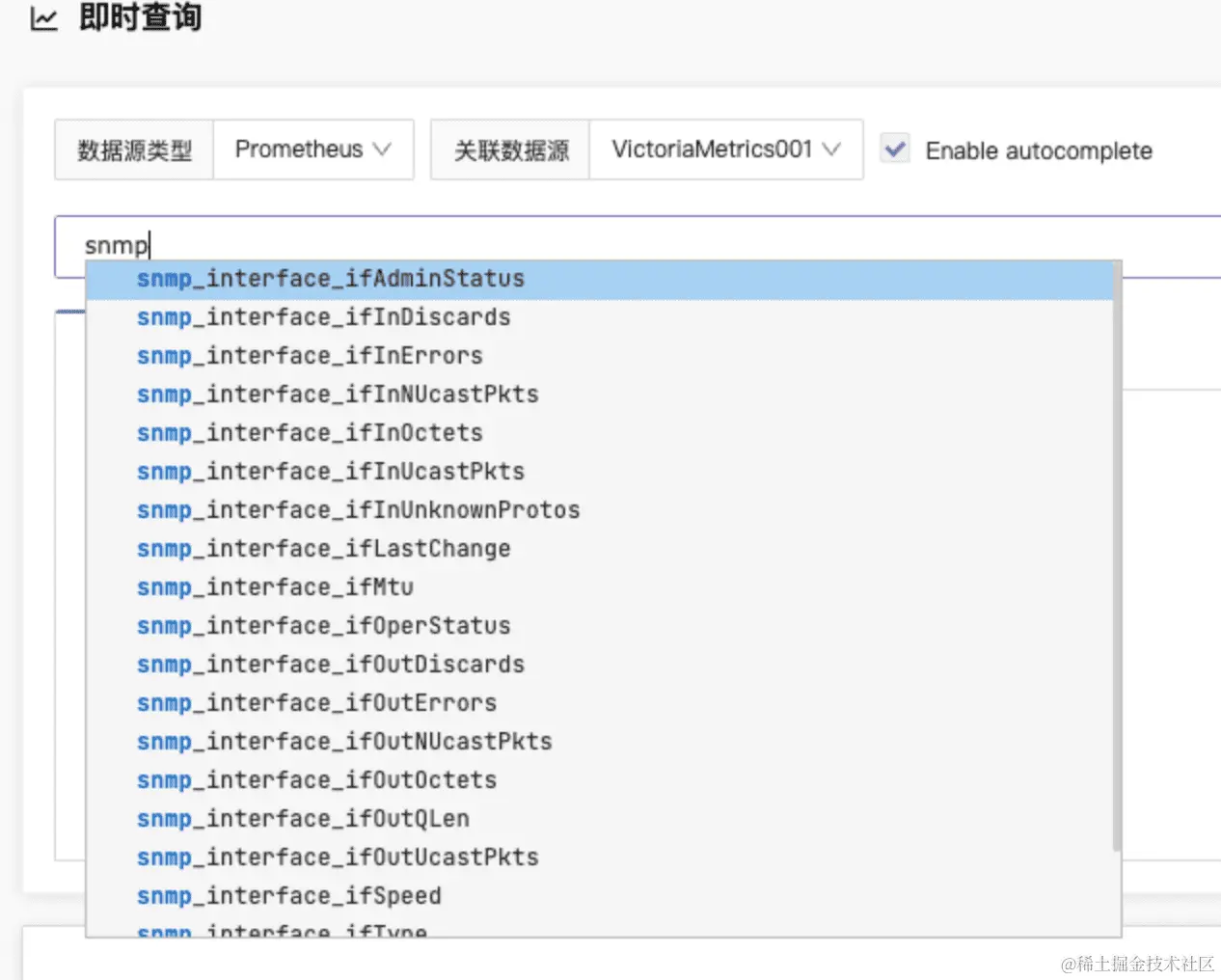The image size is (1221, 980).
Task: Toggle the Enable autocomplete checkbox
Action: tap(895, 150)
